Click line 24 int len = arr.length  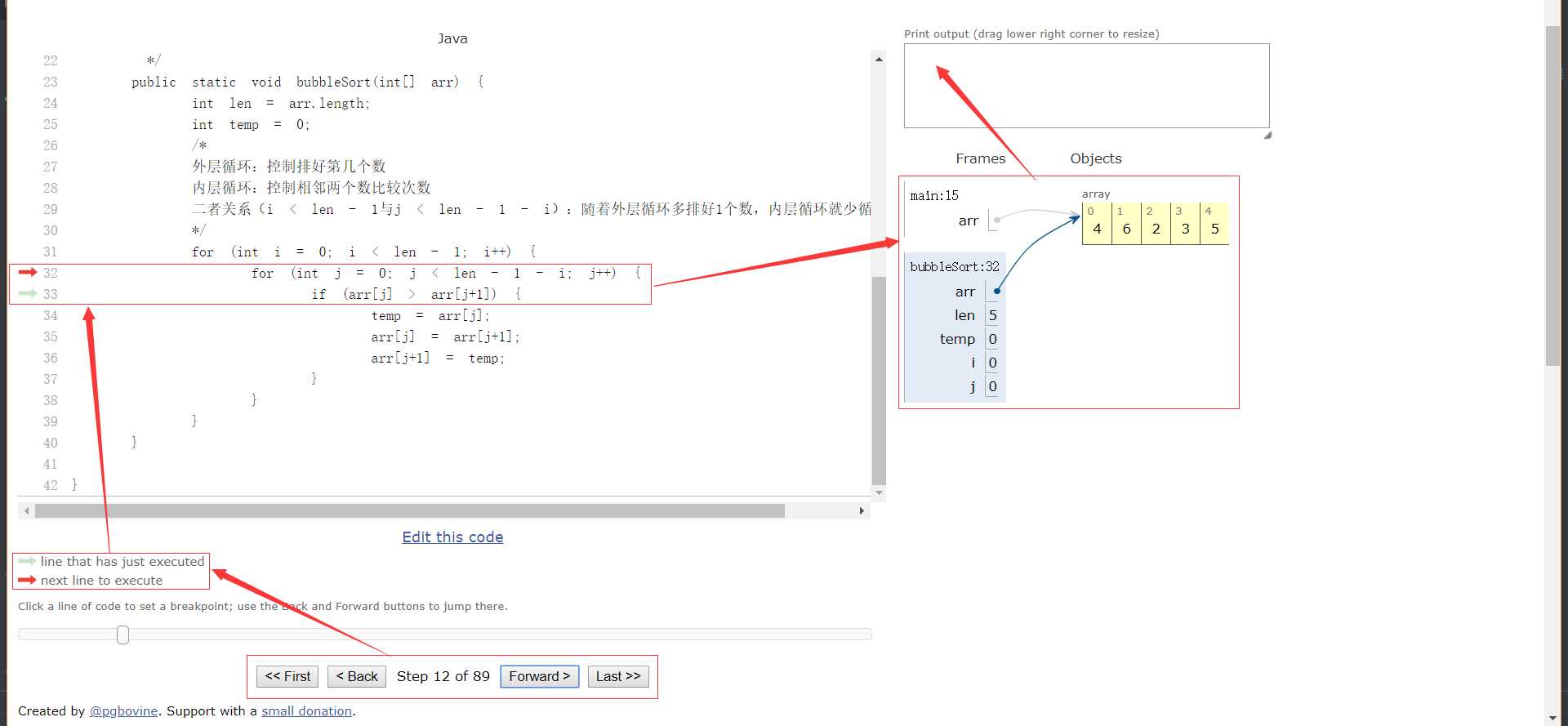point(281,103)
